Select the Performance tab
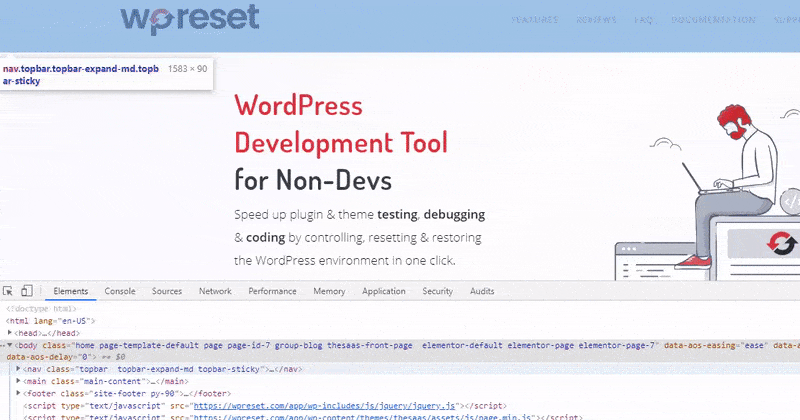This screenshot has width=800, height=420. [x=272, y=291]
